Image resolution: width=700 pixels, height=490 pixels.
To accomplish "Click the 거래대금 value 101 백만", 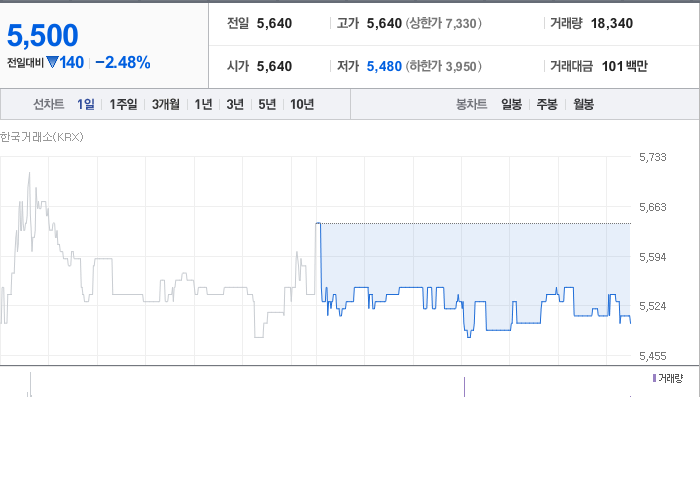I will point(625,66).
